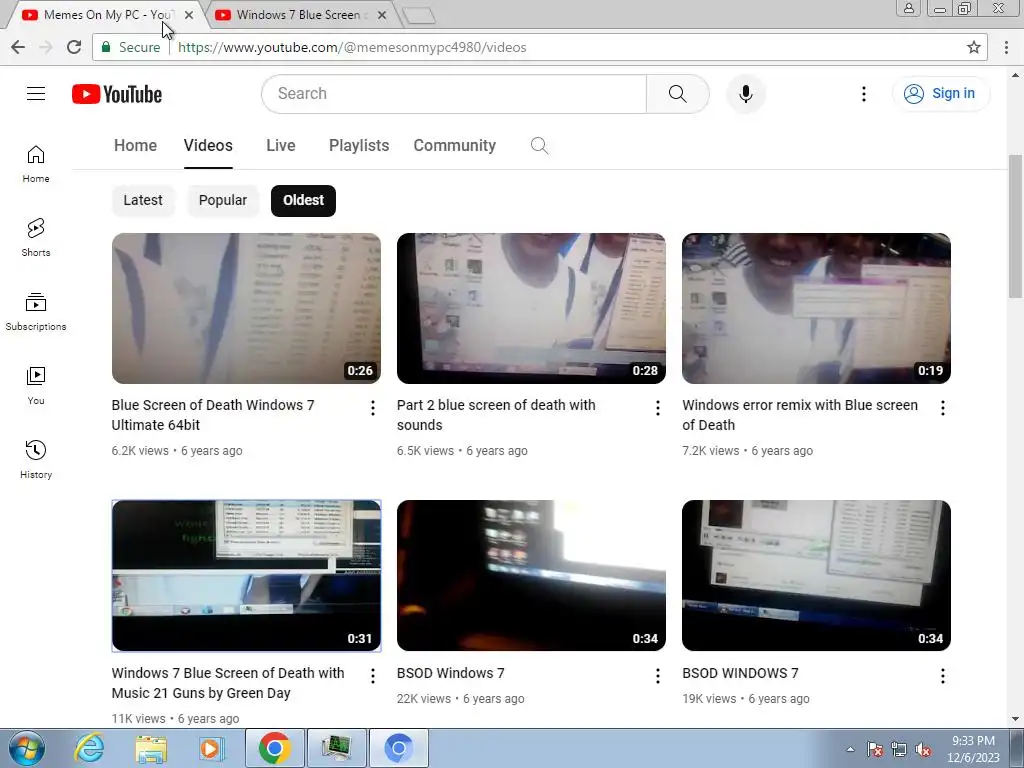Image resolution: width=1024 pixels, height=768 pixels.
Task: Play the 0:26 video thumbnail
Action: coord(246,308)
